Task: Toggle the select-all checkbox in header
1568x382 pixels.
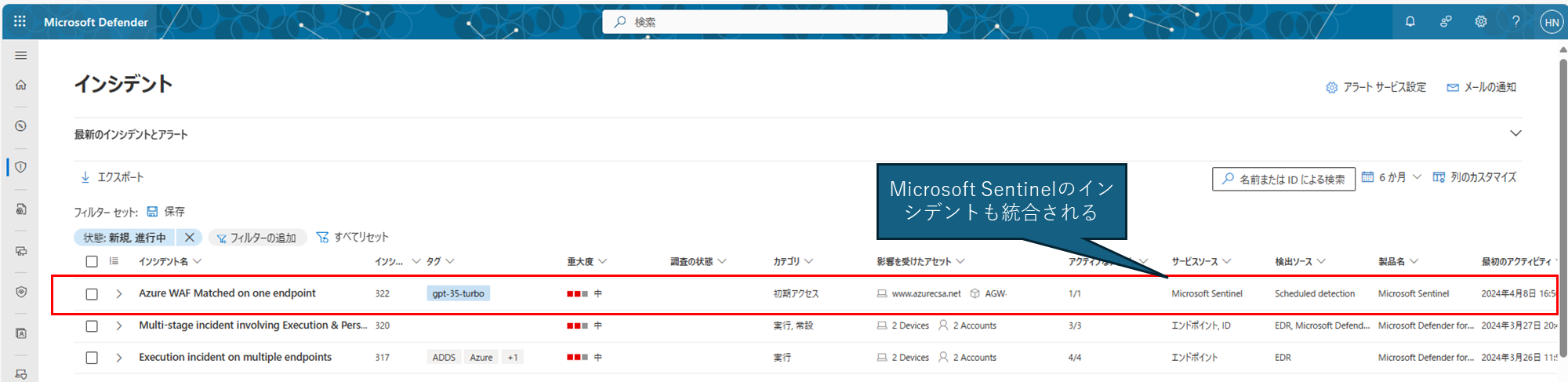Action: click(x=92, y=261)
